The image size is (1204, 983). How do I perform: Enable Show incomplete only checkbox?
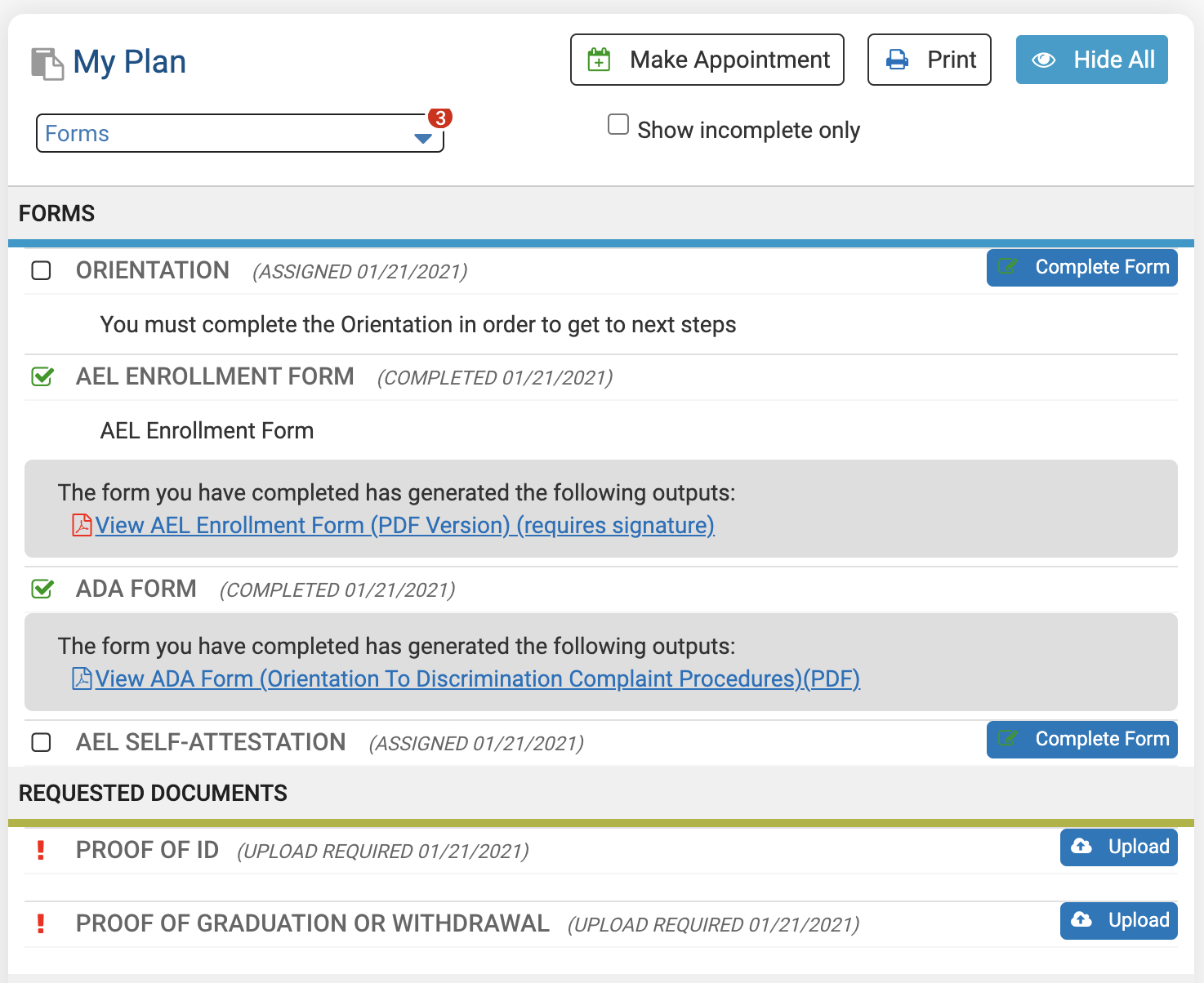pos(618,125)
